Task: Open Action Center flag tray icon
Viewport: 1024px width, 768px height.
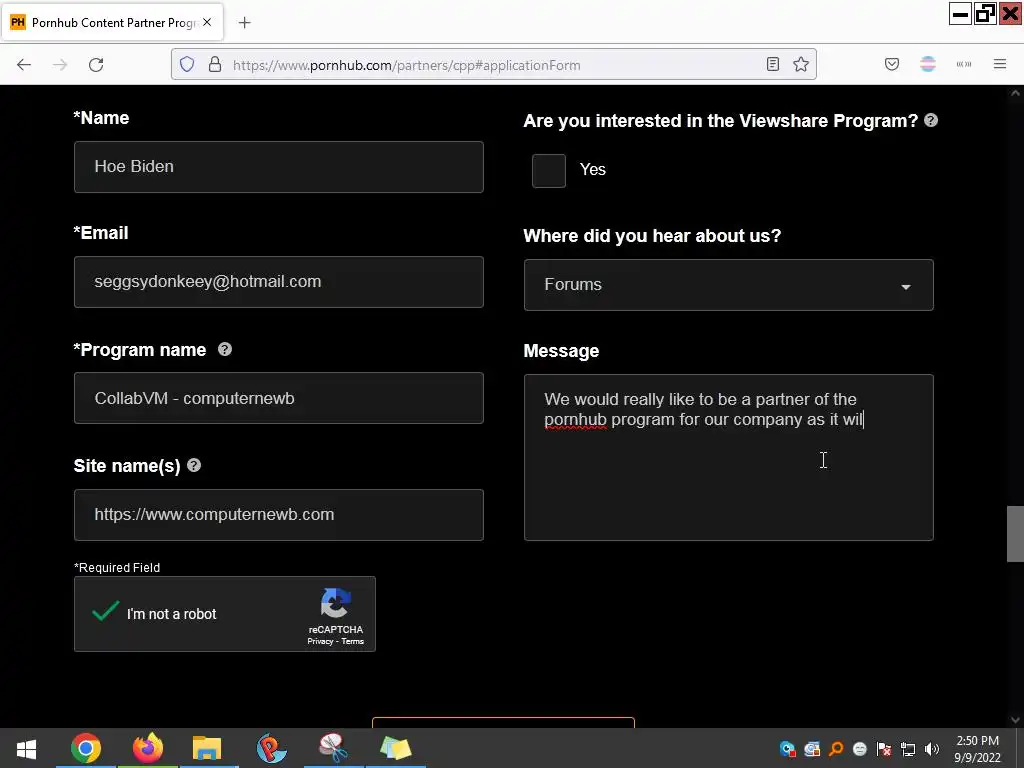Action: [x=884, y=749]
